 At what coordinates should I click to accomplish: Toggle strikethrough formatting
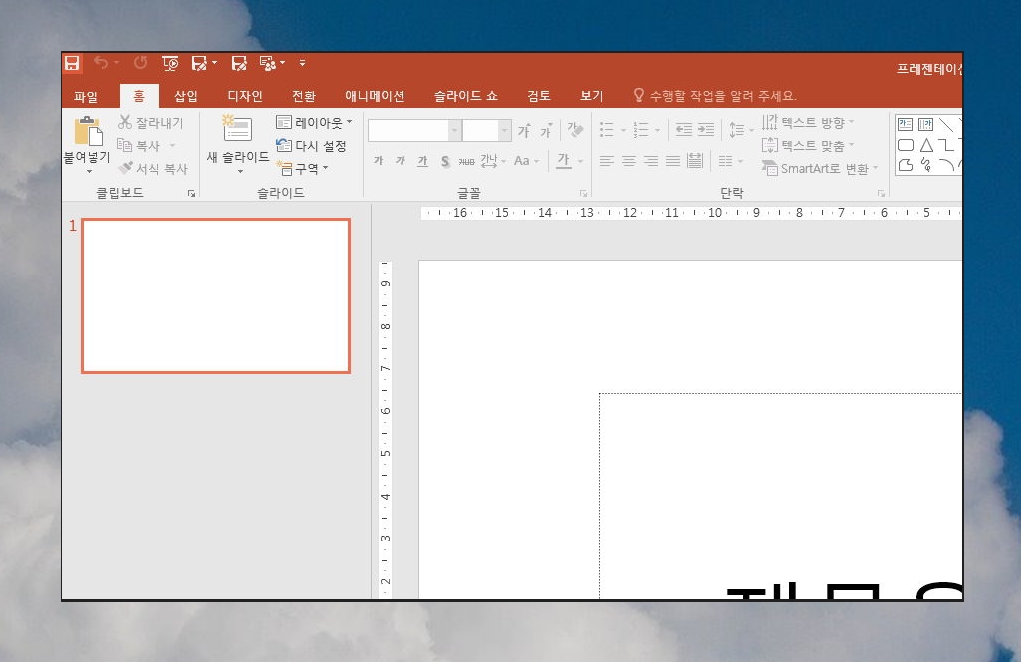coord(466,161)
